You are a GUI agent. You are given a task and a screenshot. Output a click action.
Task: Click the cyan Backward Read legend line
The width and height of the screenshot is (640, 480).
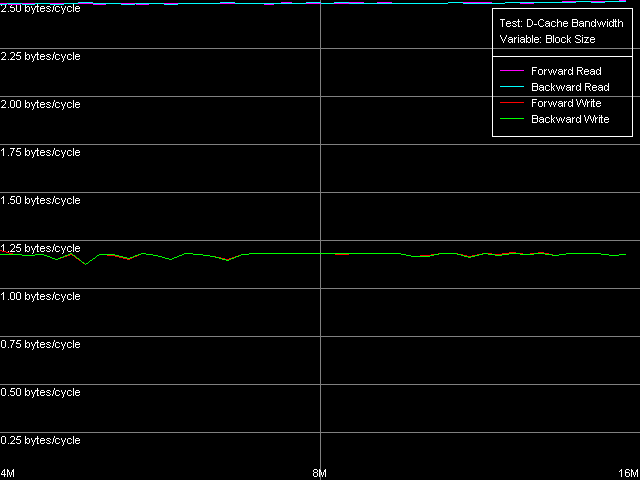(512, 87)
